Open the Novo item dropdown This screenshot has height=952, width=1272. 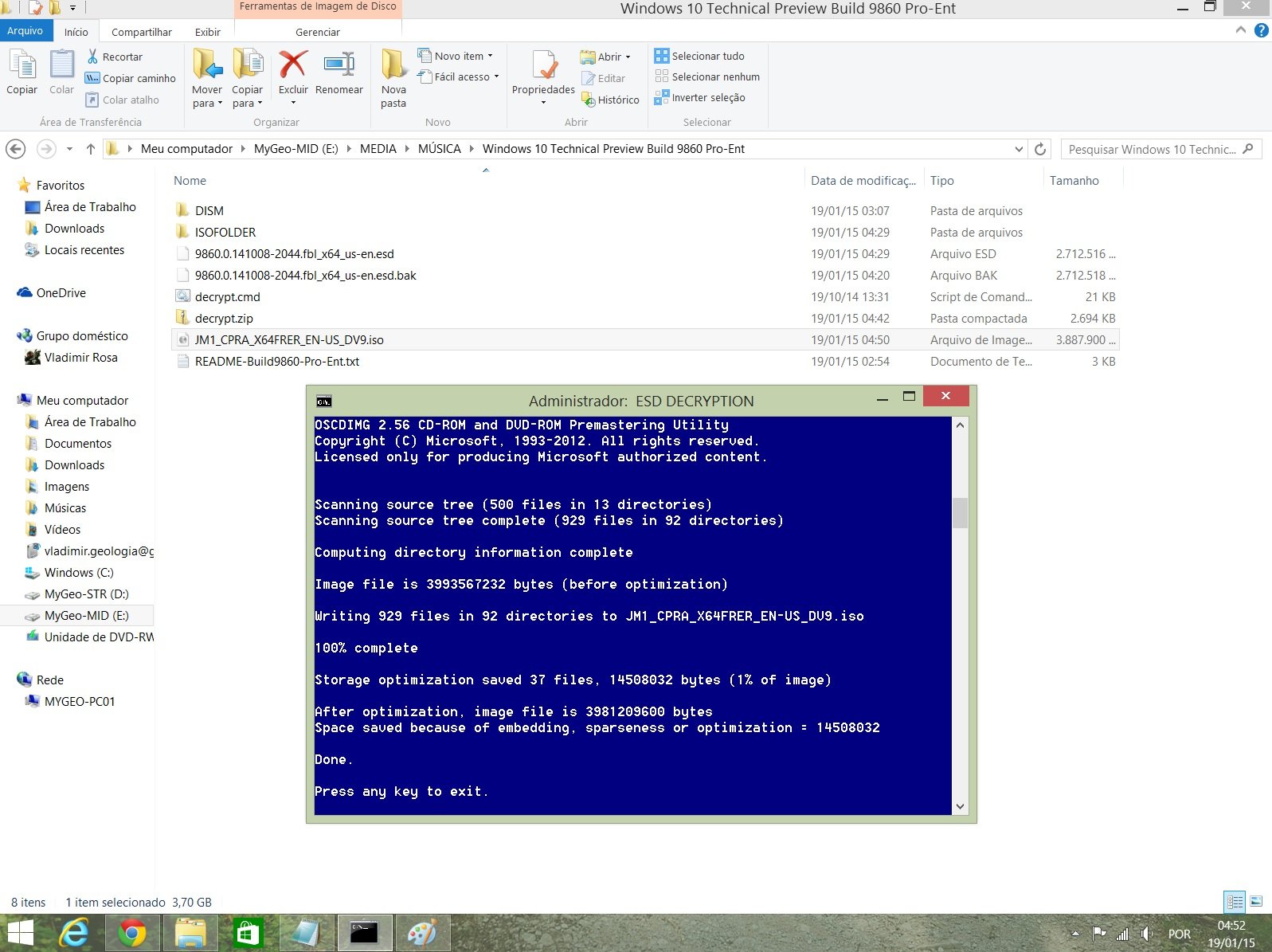pyautogui.click(x=456, y=56)
